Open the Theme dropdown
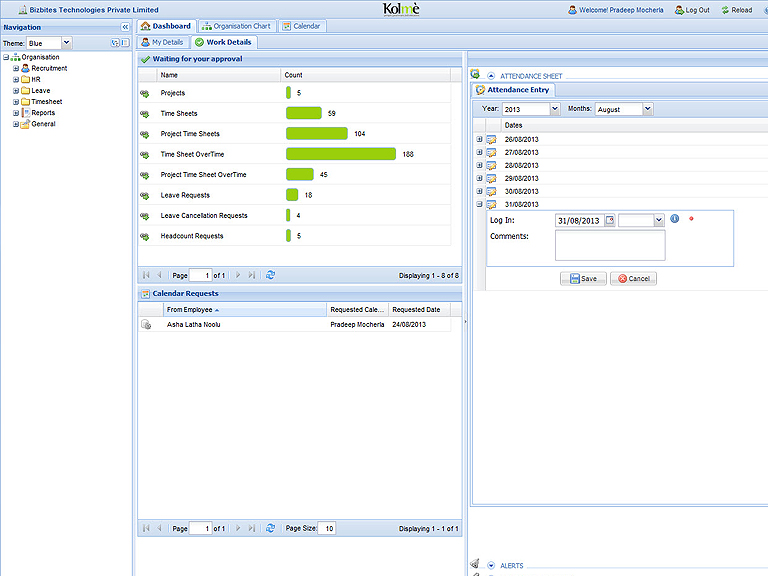The image size is (768, 576). tap(66, 44)
